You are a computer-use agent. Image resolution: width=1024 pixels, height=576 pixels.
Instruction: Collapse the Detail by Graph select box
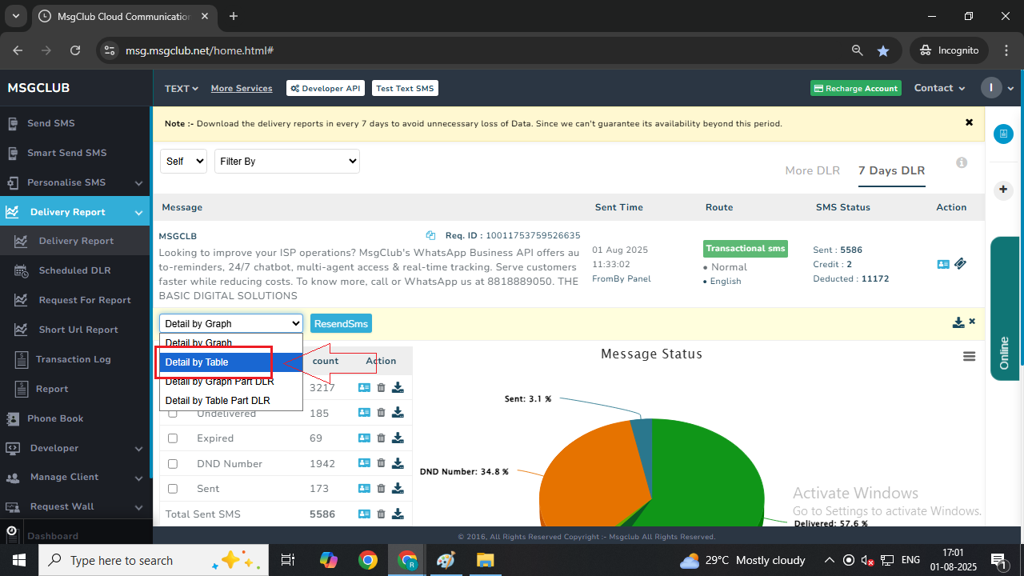coord(231,323)
